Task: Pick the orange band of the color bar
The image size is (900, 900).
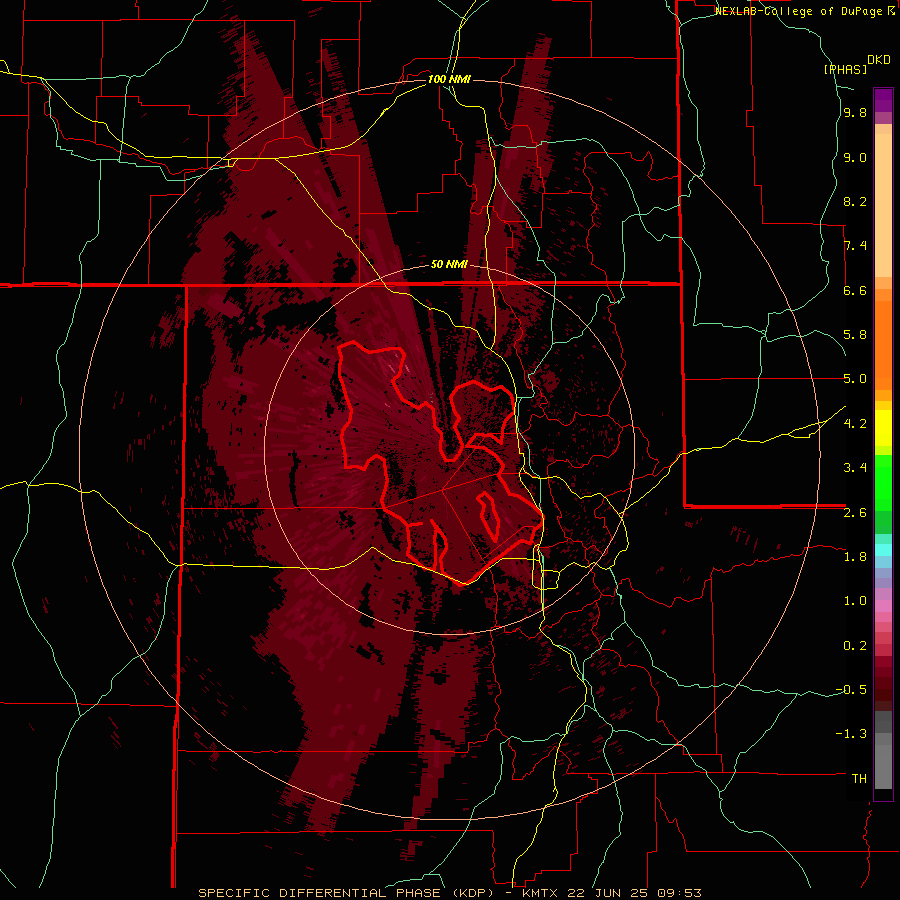Action: click(883, 344)
